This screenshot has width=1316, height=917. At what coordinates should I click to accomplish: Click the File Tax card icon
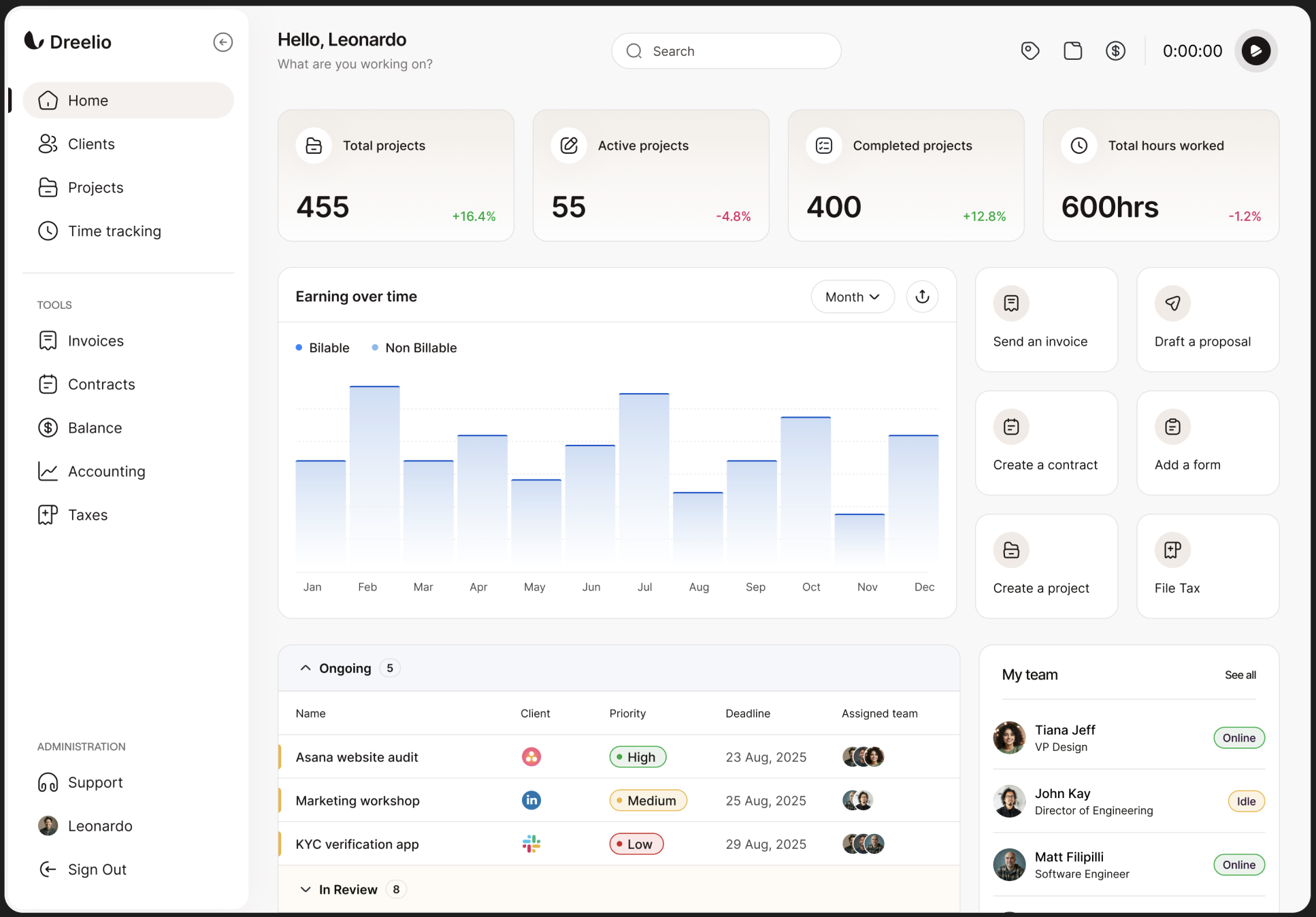pyautogui.click(x=1172, y=550)
